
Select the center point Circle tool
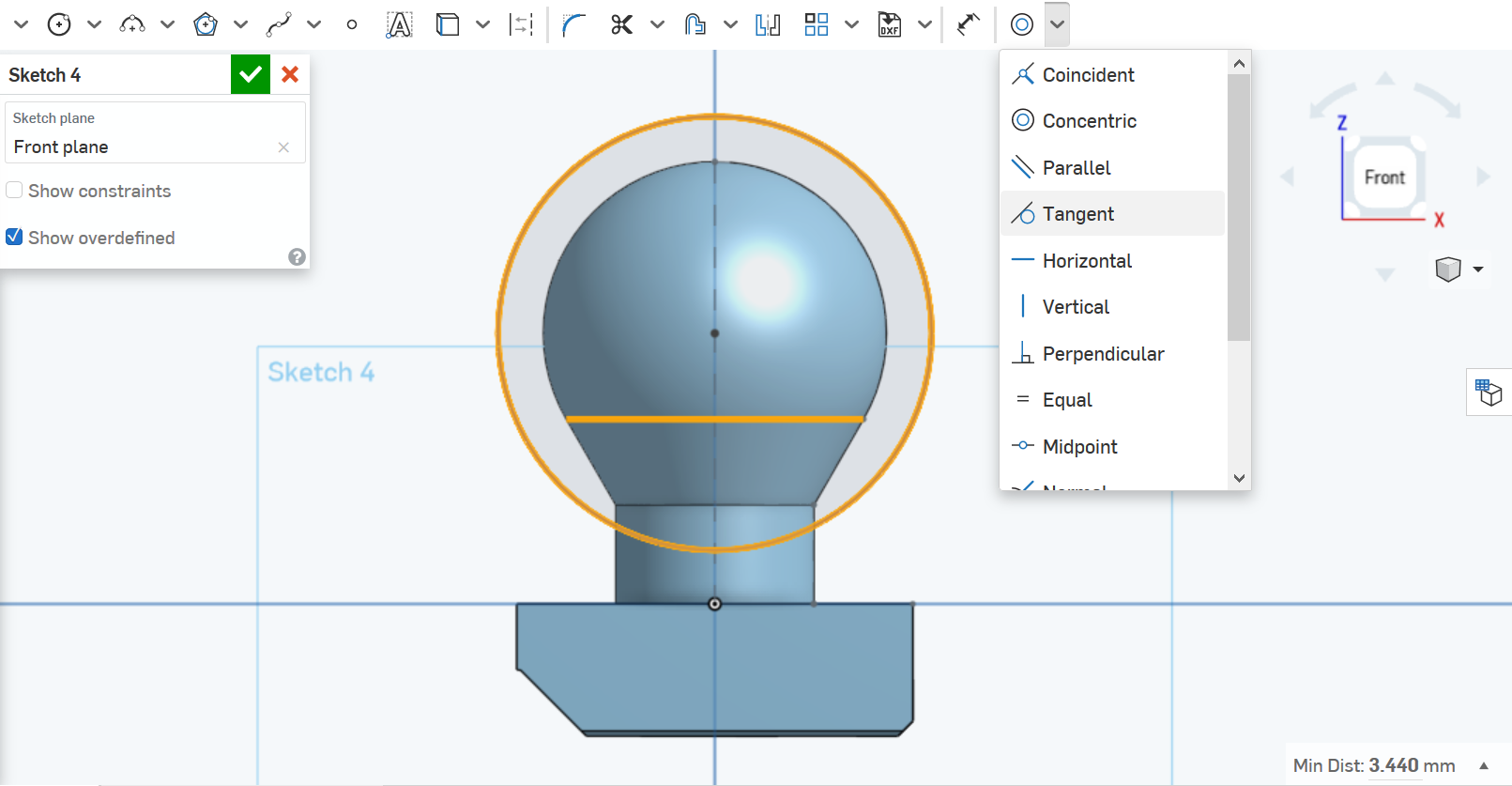click(x=59, y=24)
